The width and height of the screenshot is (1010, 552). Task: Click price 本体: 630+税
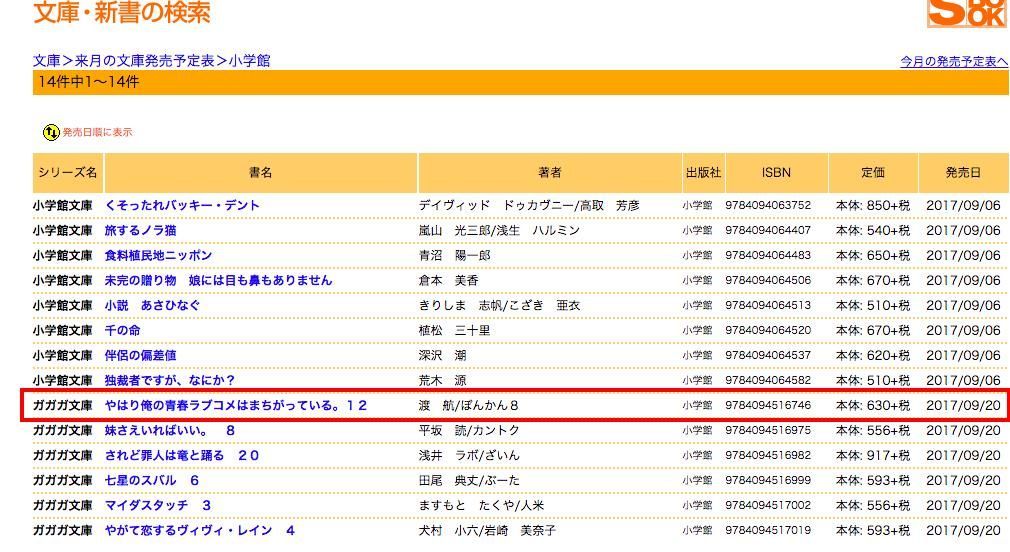[x=873, y=406]
